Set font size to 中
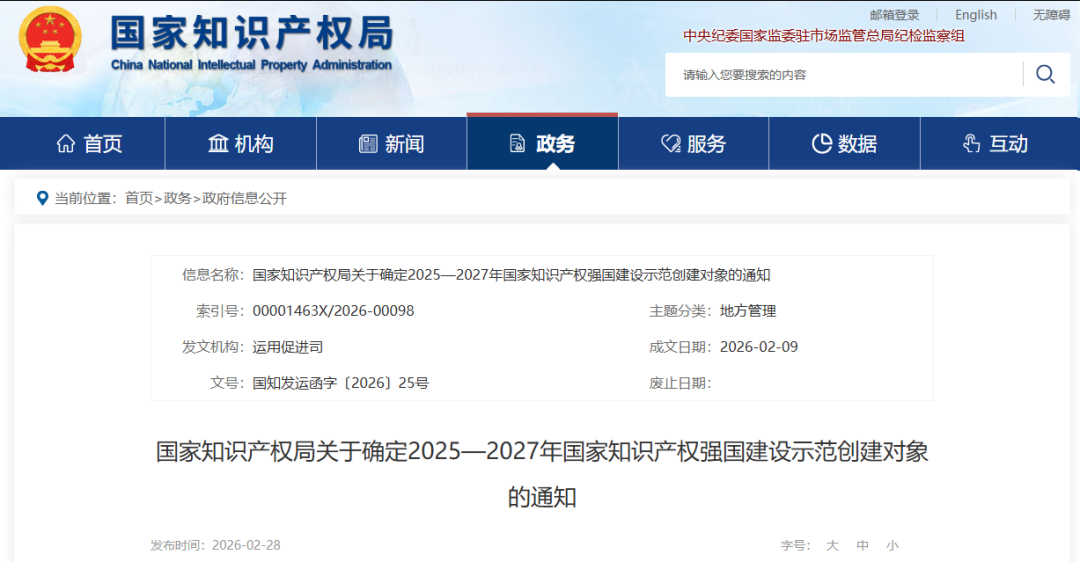This screenshot has width=1080, height=562. [x=862, y=545]
